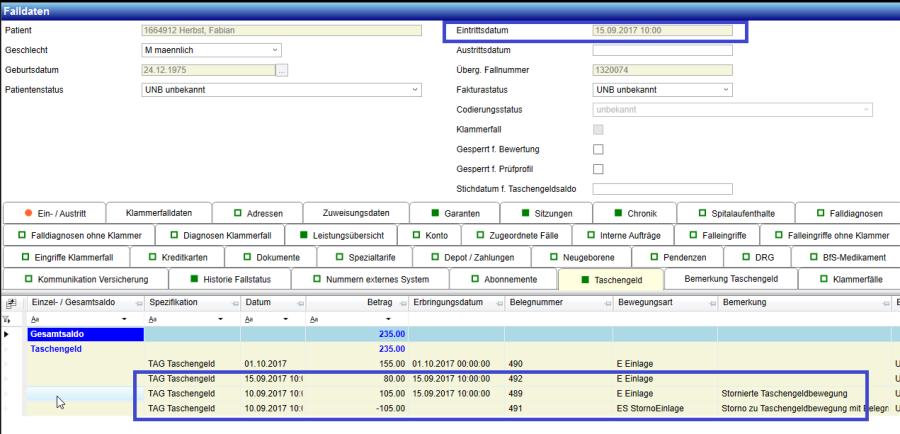This screenshot has width=900, height=434.
Task: Click the pin icon in Betrag column header
Action: click(x=400, y=302)
